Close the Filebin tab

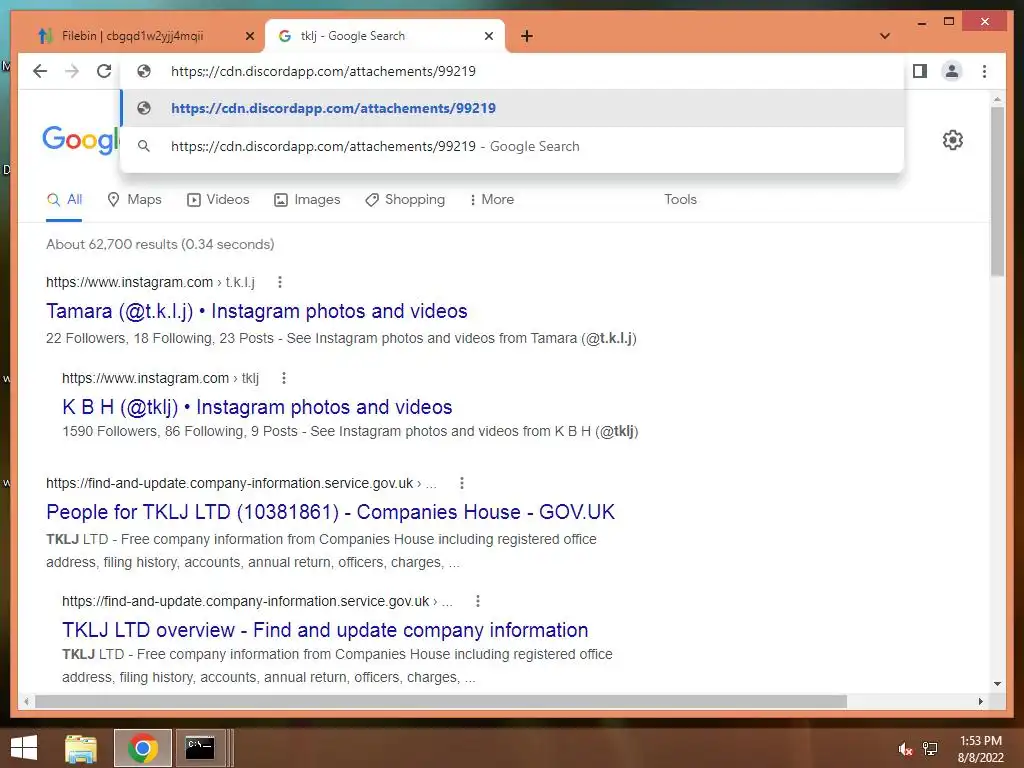coord(249,36)
